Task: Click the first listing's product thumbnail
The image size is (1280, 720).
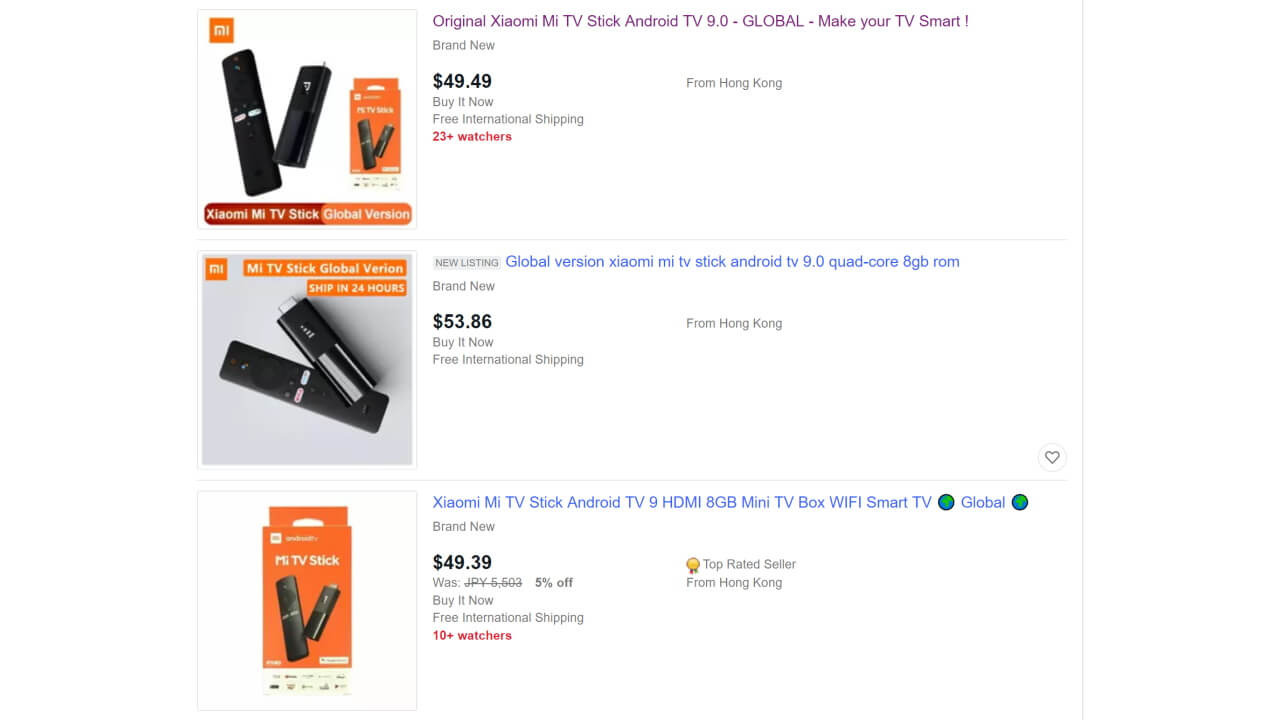Action: point(307,119)
